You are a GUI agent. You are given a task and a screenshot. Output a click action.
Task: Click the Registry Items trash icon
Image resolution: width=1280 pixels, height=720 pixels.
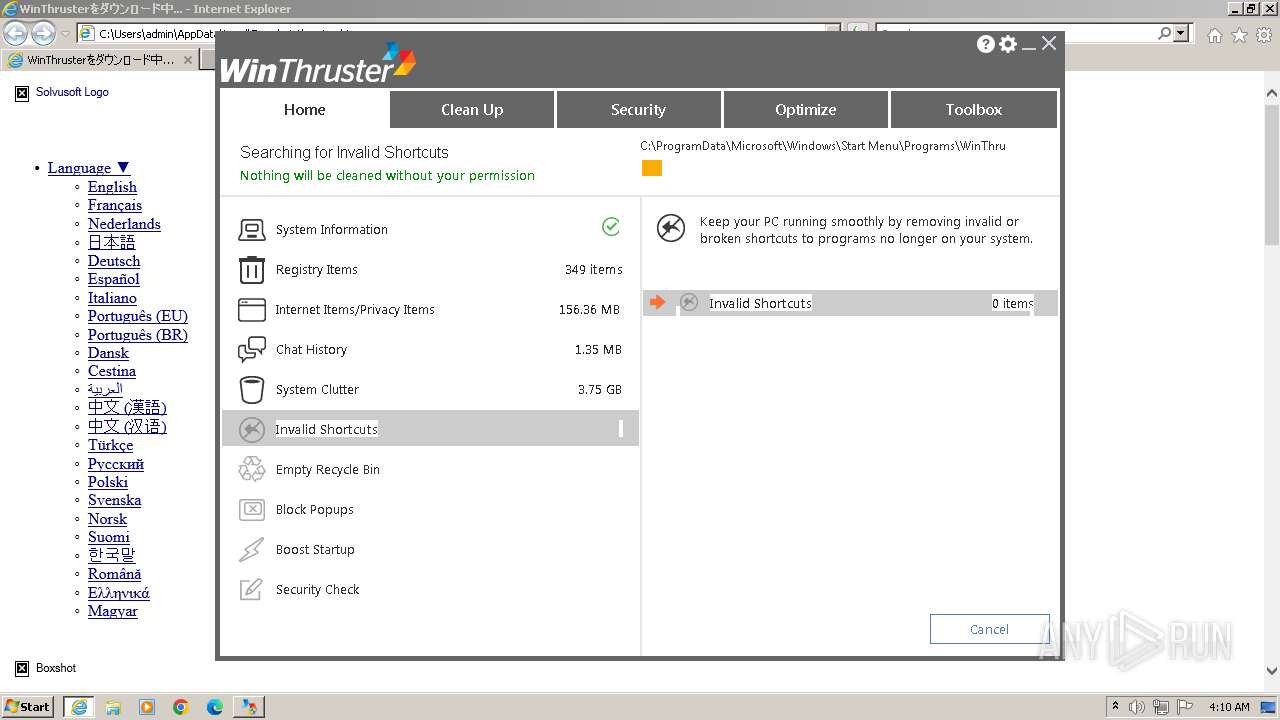[x=252, y=270]
